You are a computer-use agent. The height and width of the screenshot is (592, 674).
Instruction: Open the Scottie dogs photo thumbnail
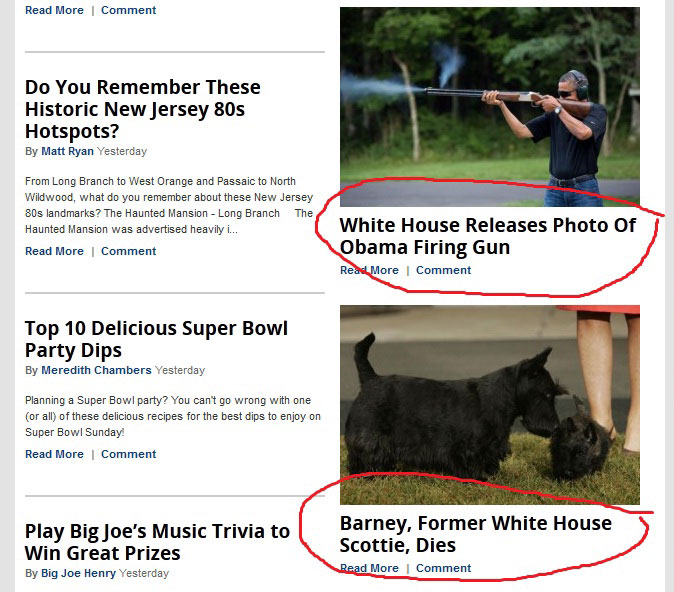tap(490, 405)
